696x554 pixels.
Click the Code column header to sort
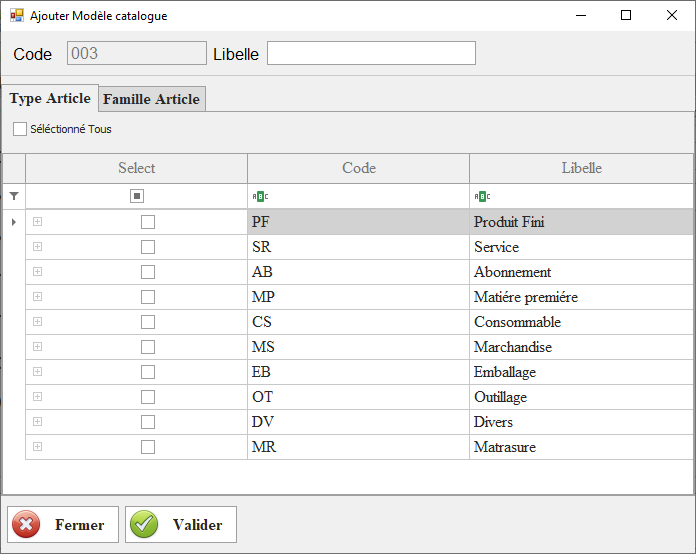358,168
